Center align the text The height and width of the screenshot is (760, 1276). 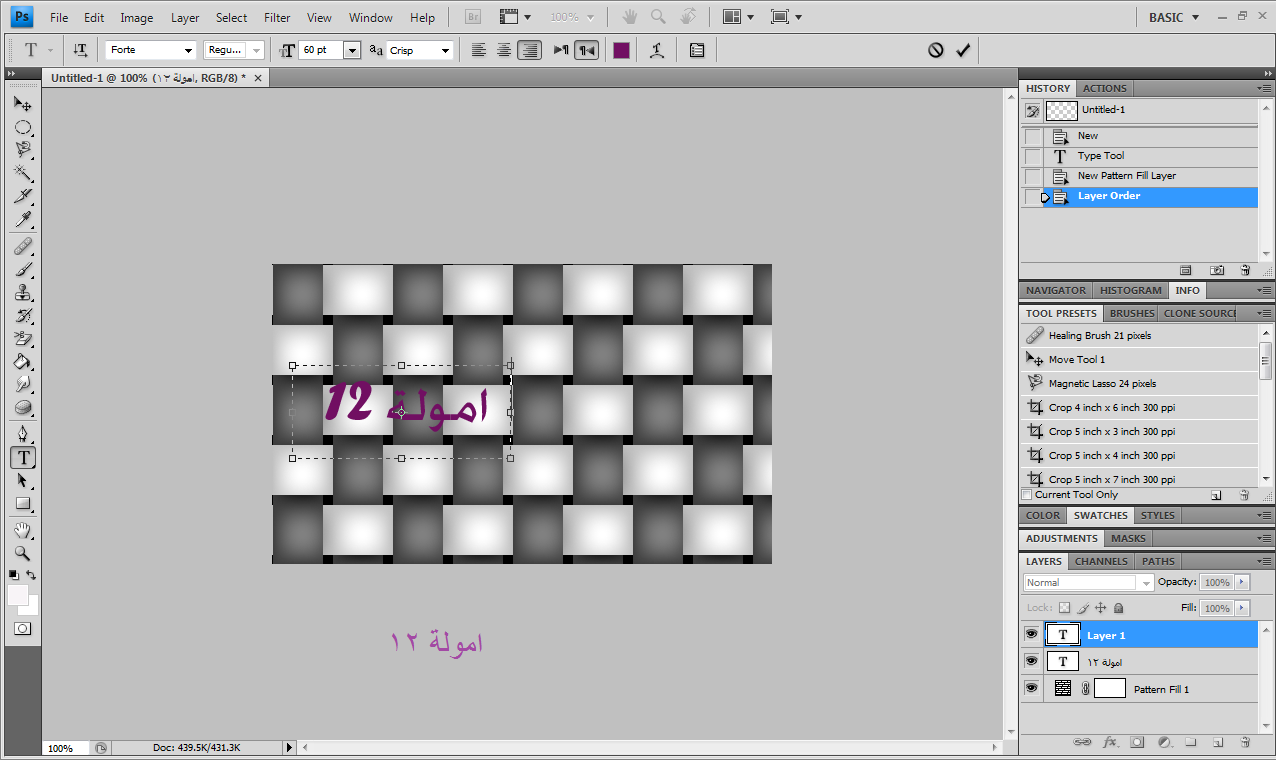[x=504, y=50]
